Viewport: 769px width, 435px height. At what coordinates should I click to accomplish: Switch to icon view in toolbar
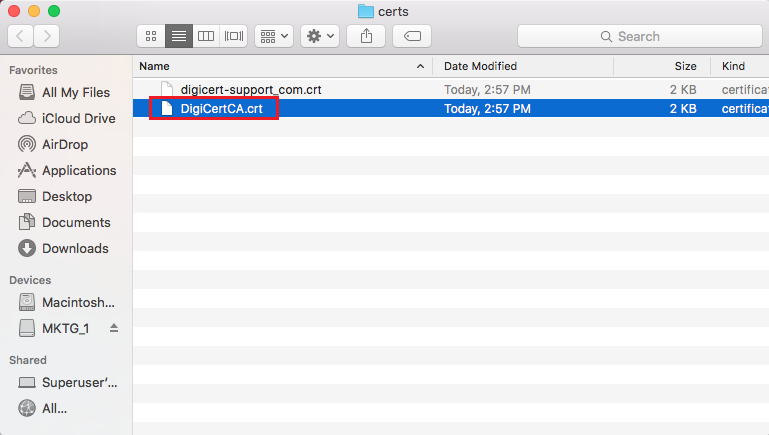click(x=151, y=36)
